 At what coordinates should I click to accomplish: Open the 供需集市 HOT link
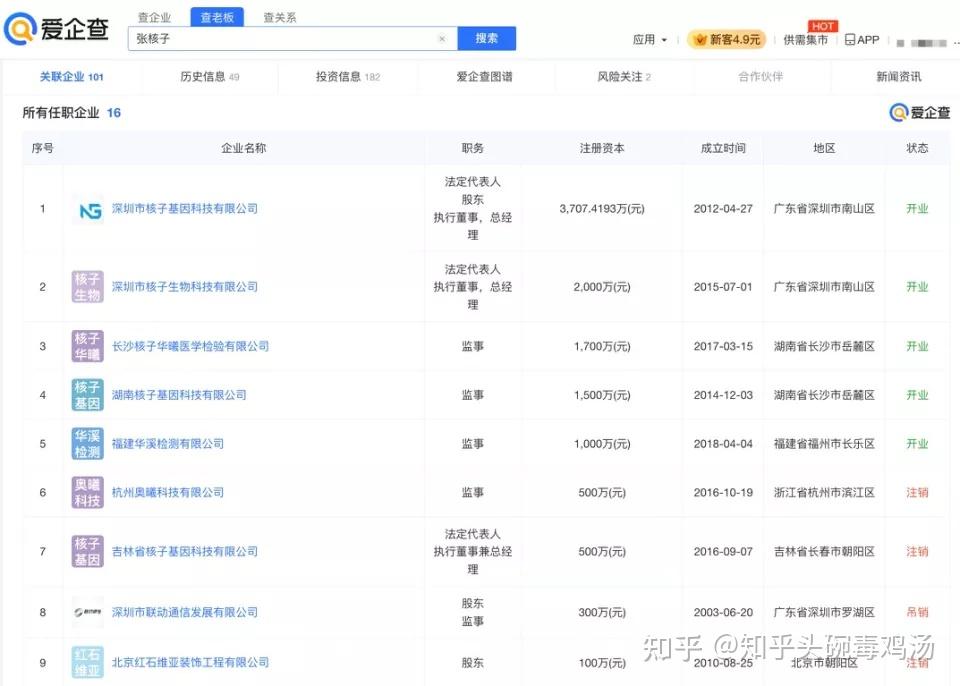click(x=806, y=40)
